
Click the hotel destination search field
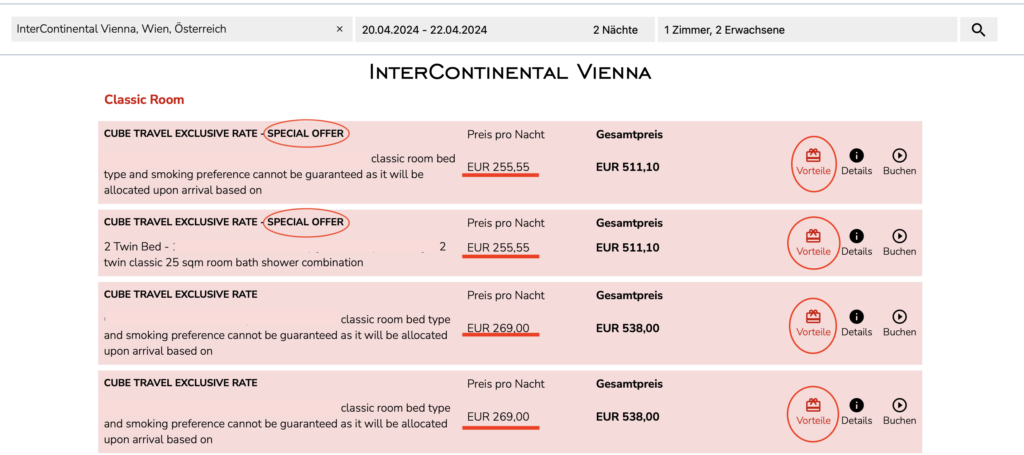[170, 30]
